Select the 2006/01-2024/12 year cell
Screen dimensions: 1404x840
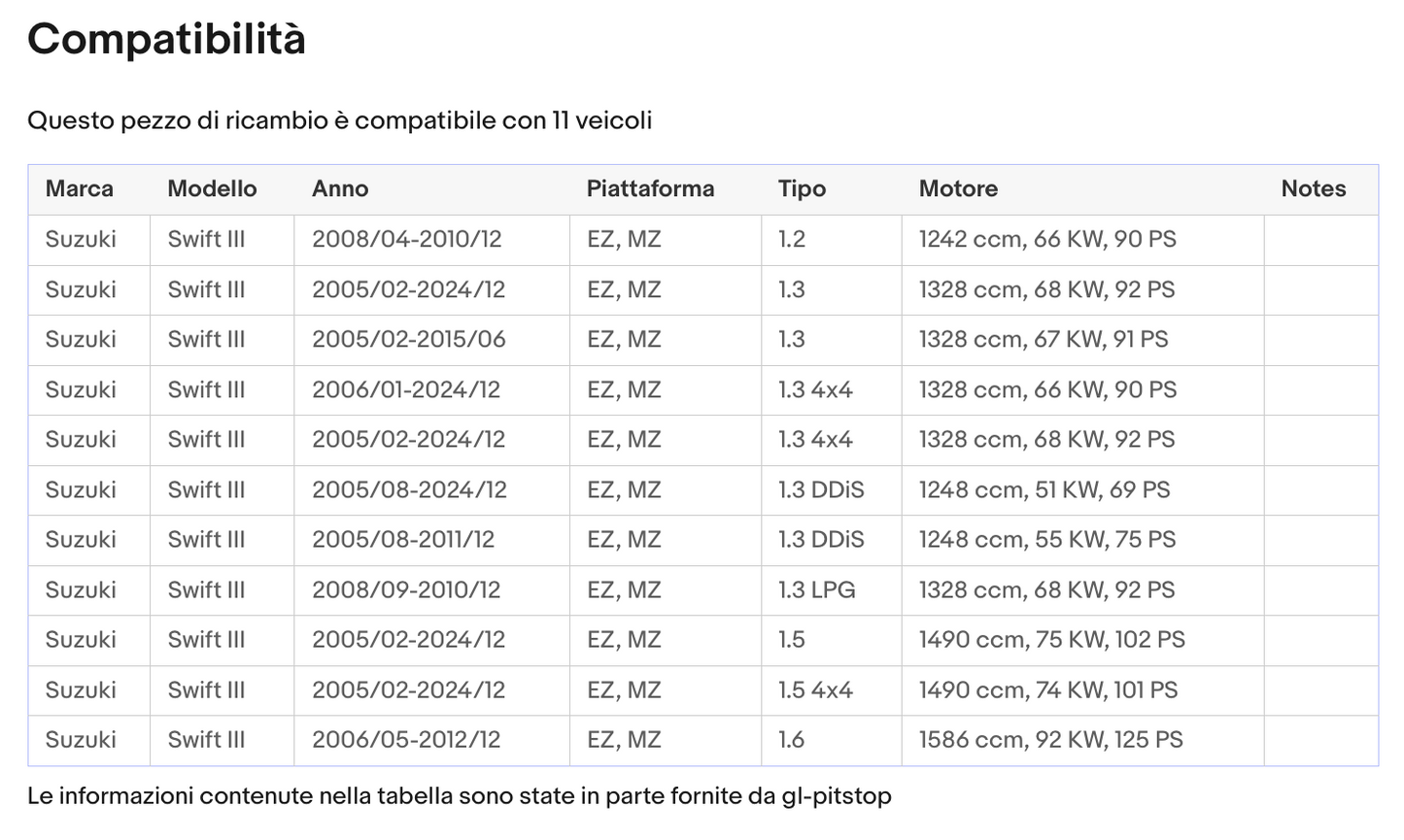pos(406,390)
